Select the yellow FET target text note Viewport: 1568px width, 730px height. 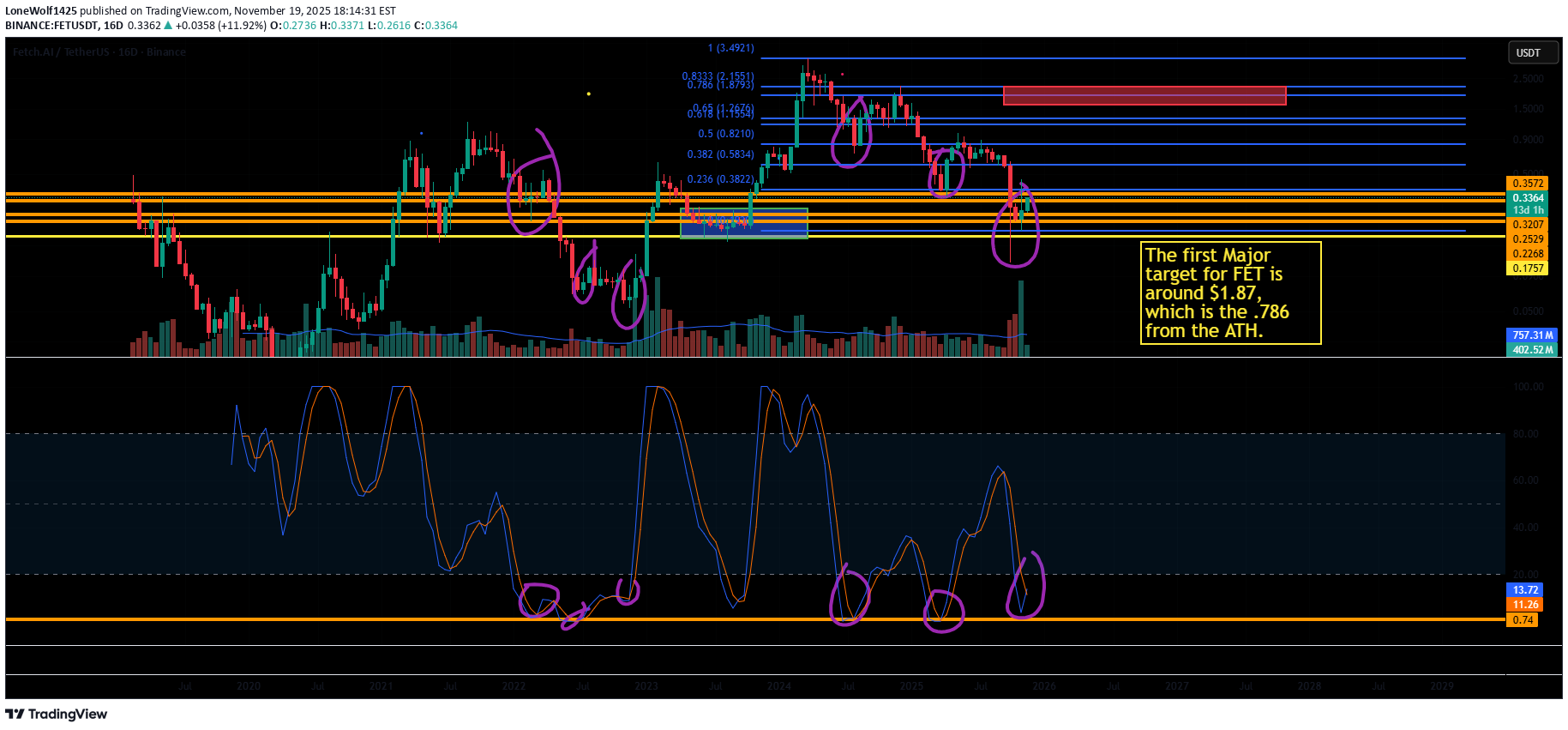tap(1229, 293)
